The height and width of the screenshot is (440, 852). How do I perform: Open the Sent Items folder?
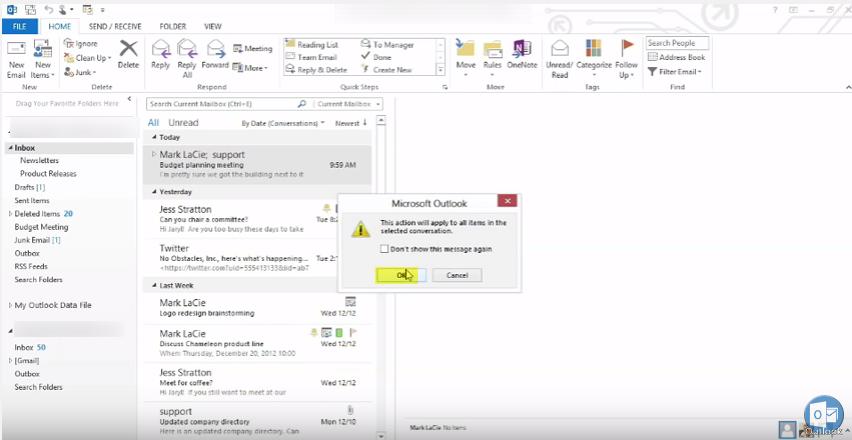(x=32, y=200)
